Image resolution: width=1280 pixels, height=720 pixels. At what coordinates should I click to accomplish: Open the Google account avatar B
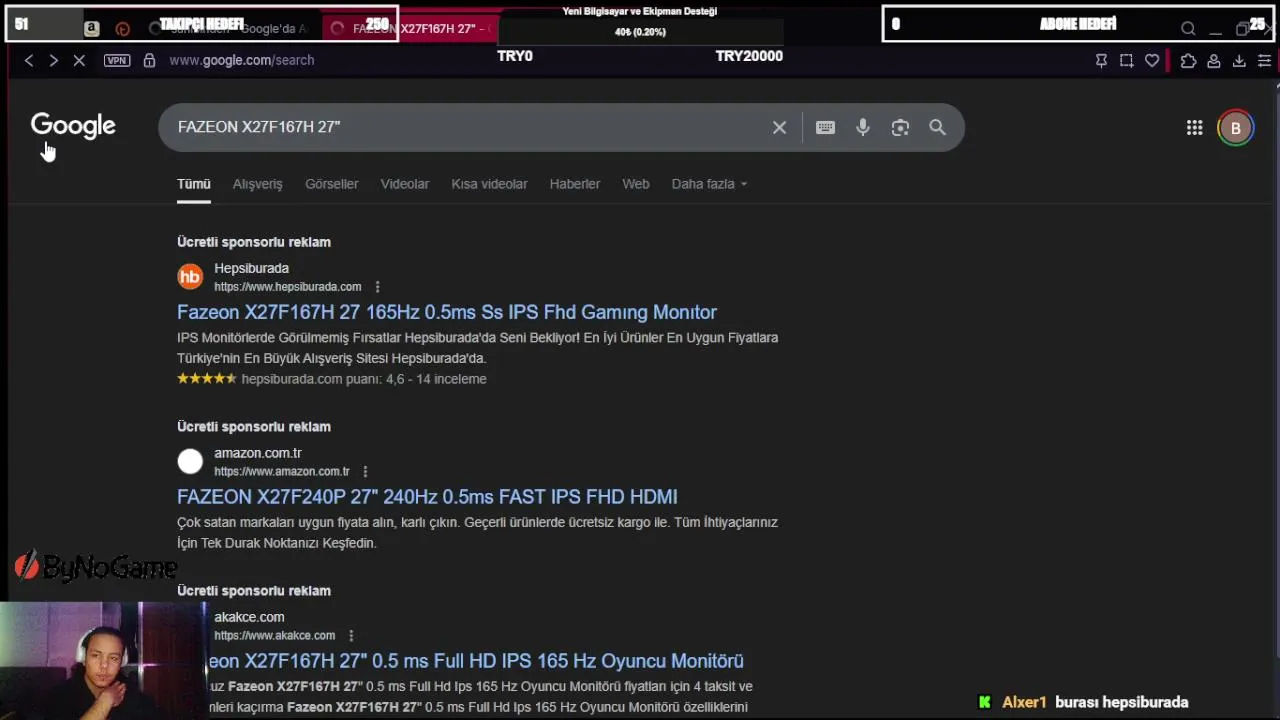pos(1235,127)
